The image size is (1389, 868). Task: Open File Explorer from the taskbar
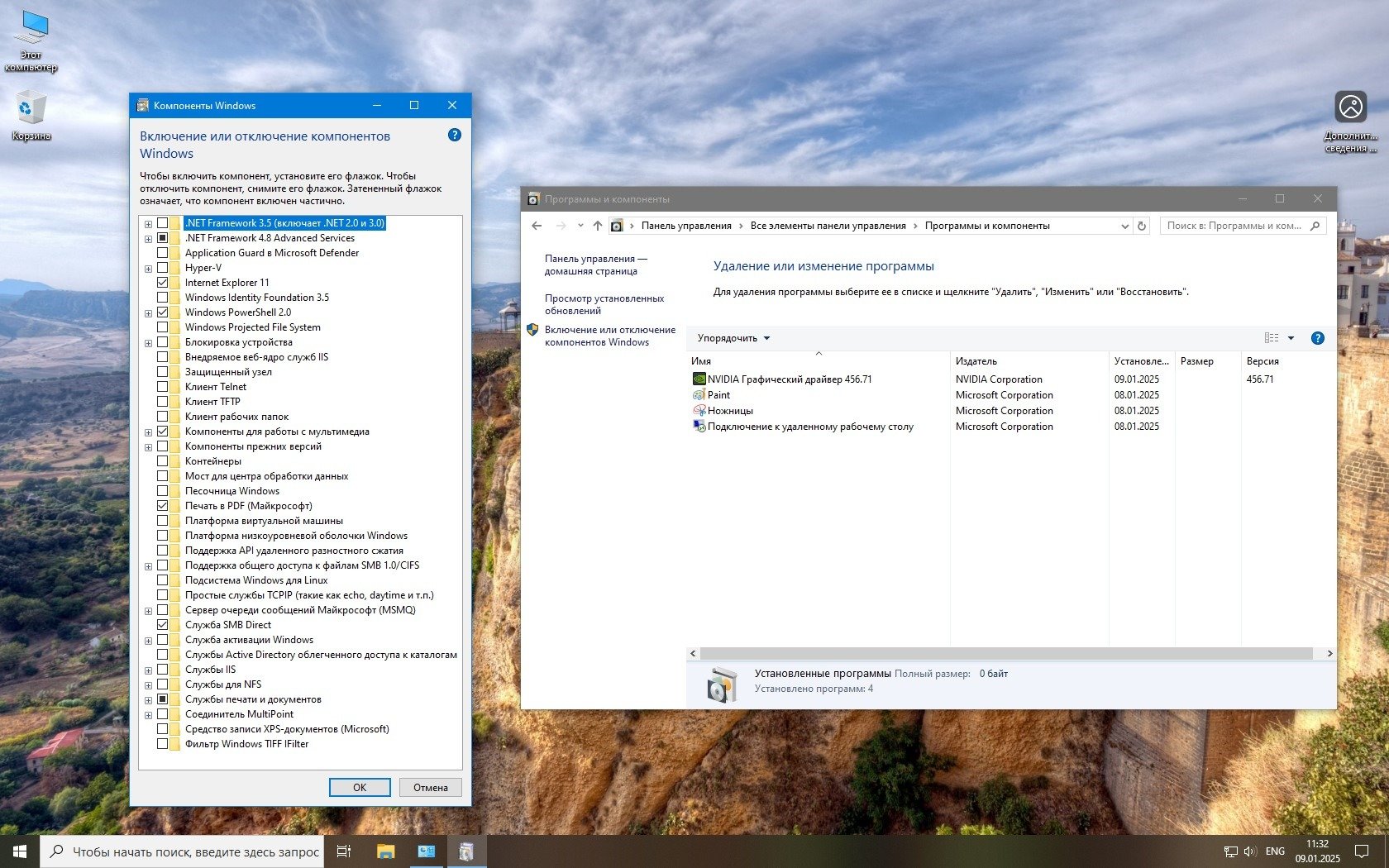click(x=385, y=851)
